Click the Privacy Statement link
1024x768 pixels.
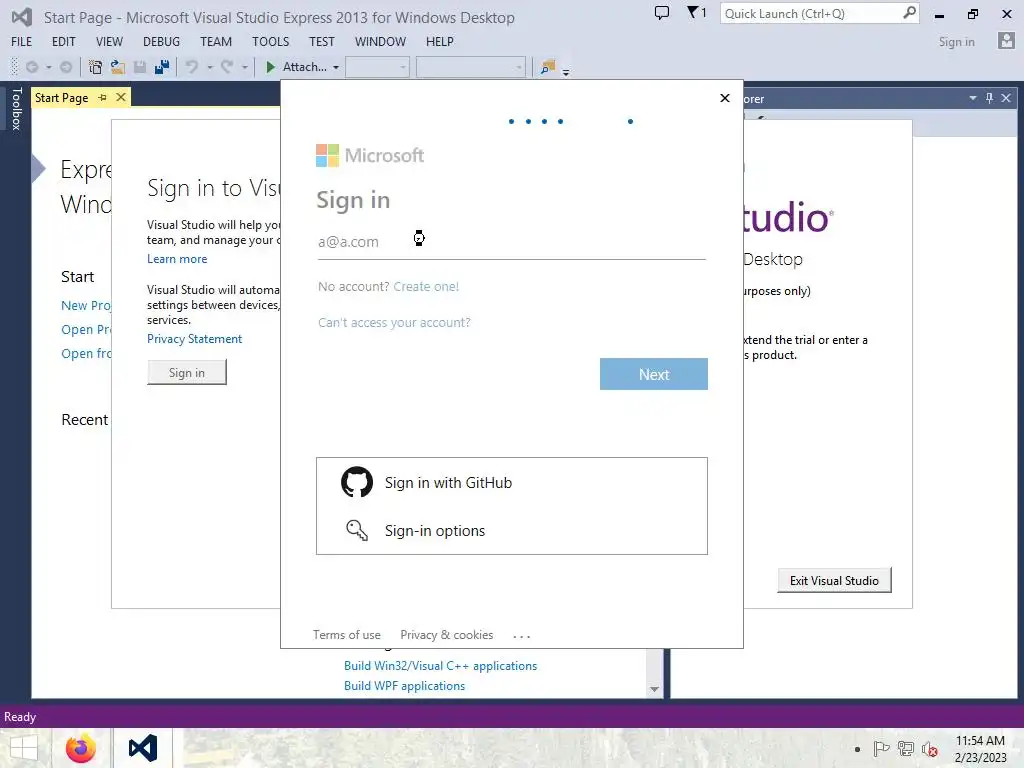click(x=194, y=339)
